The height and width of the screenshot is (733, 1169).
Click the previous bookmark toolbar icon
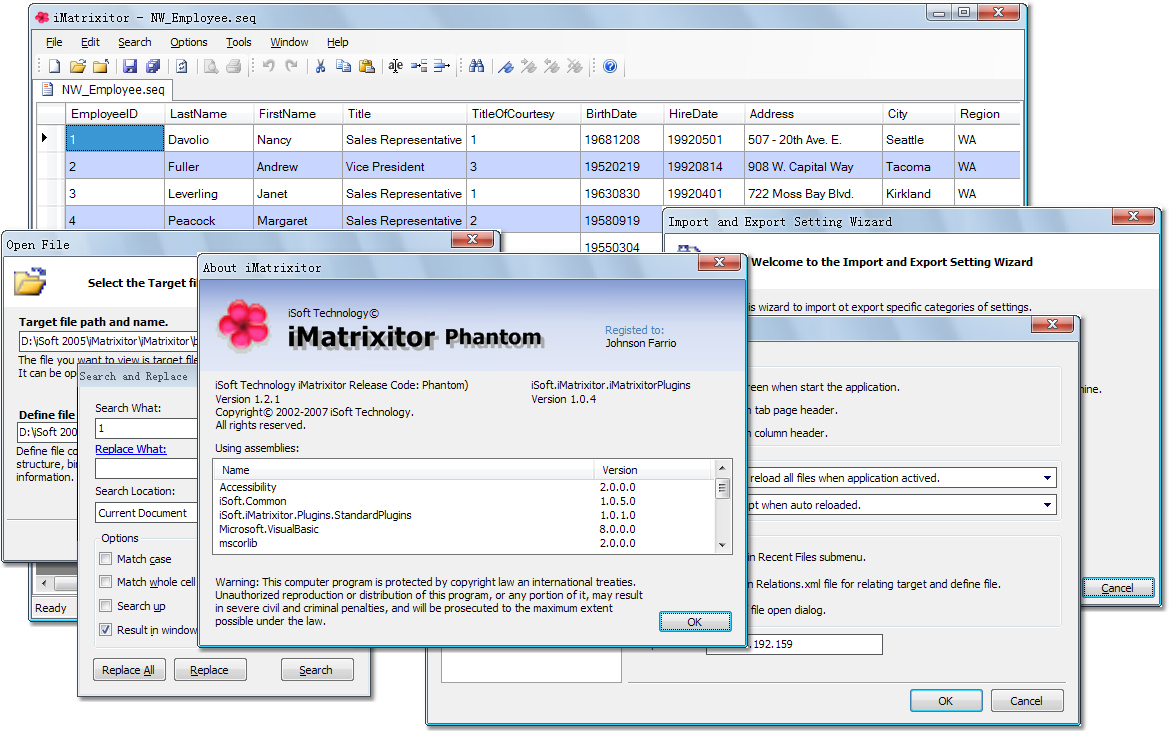point(552,66)
